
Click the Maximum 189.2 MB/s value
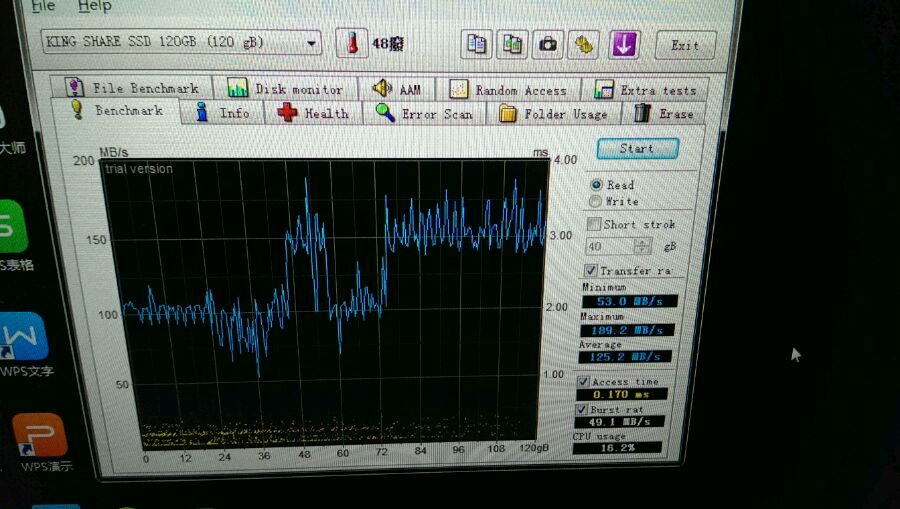click(x=627, y=330)
